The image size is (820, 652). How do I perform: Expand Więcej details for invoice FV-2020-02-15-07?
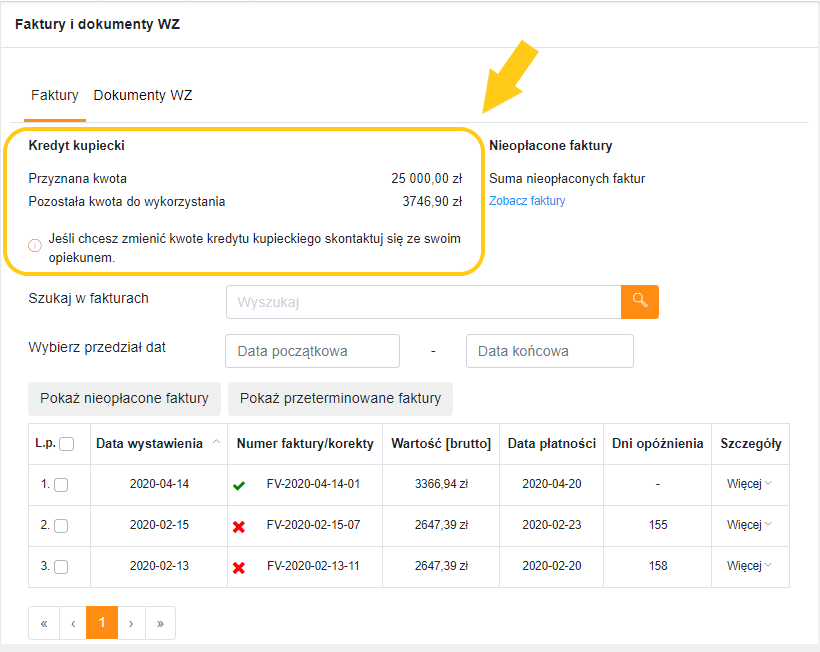coord(749,524)
